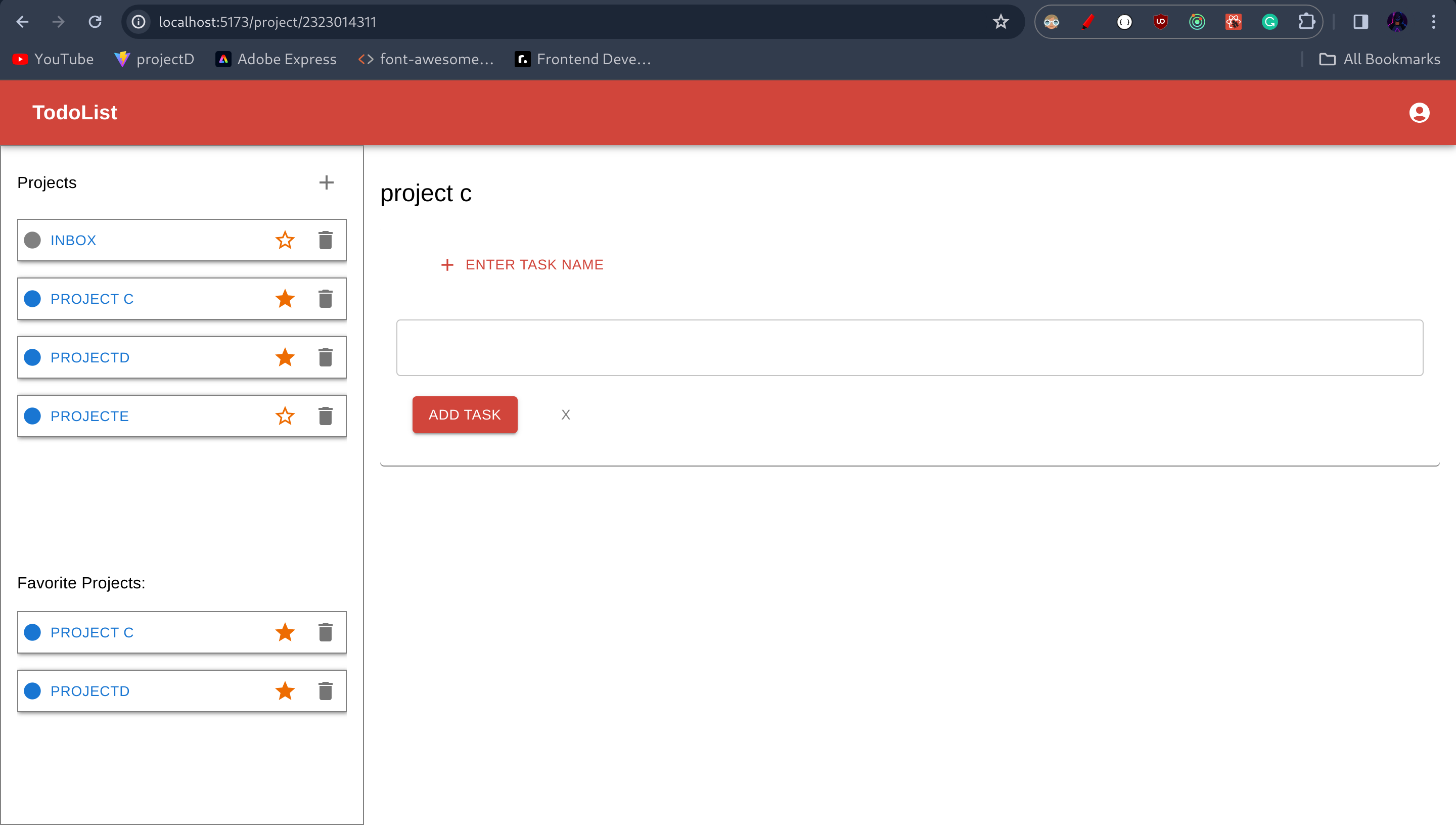The width and height of the screenshot is (1456, 834).
Task: Open the Adobe Express bookmark
Action: (x=276, y=59)
